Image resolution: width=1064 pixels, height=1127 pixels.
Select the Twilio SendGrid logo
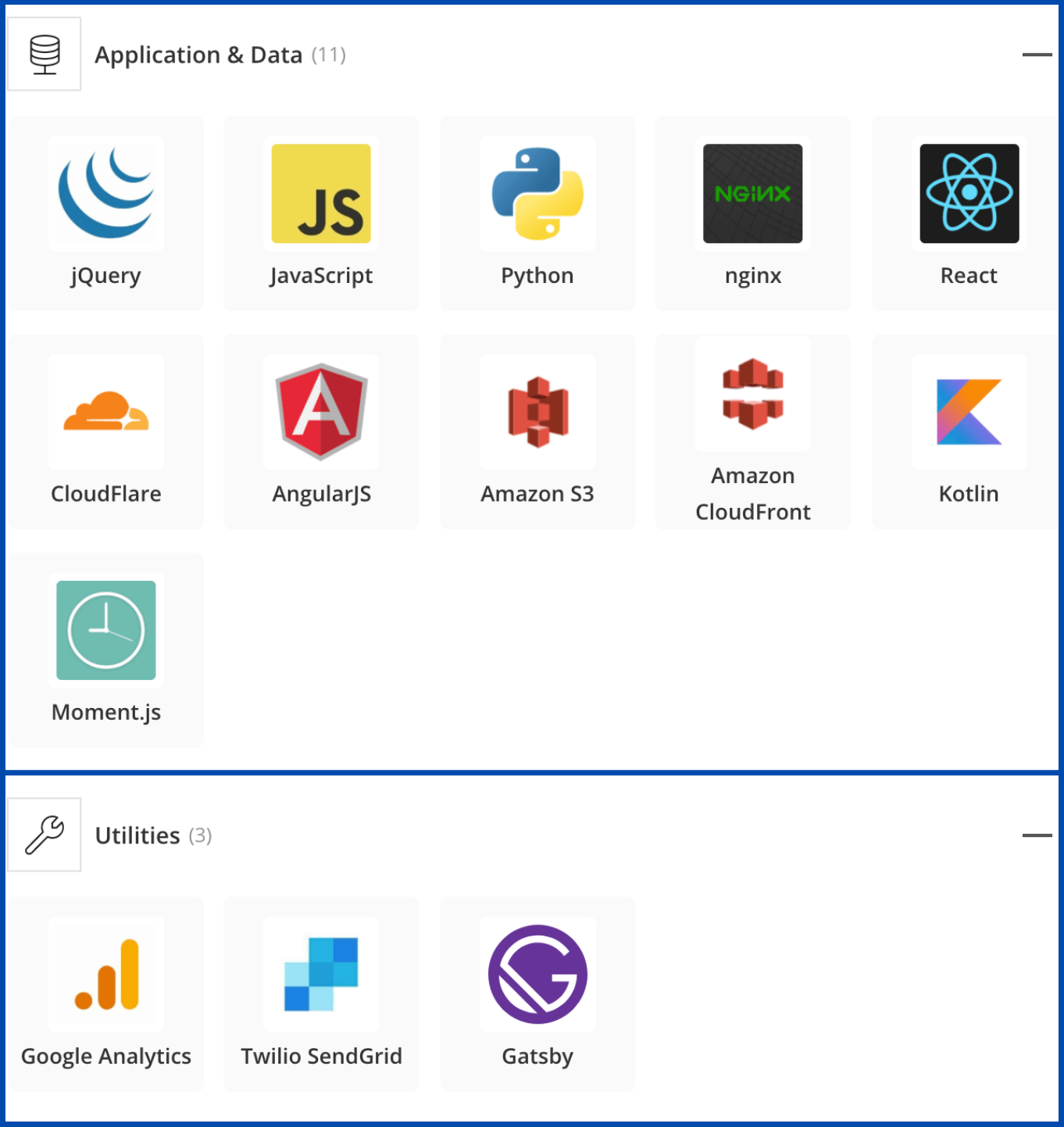321,975
